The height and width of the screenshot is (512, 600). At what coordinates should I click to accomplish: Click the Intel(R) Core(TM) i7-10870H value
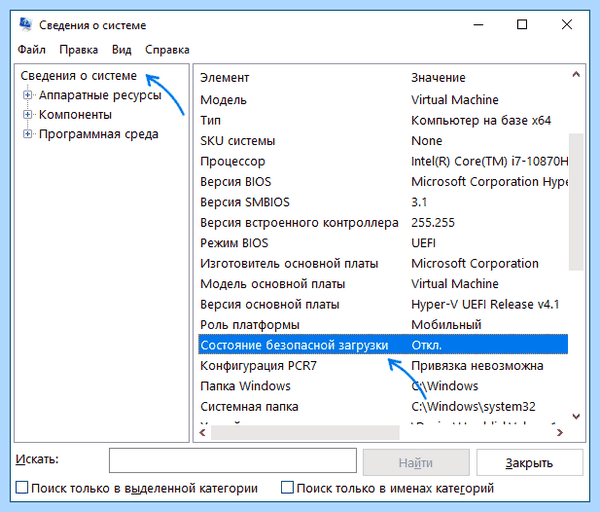coord(489,161)
